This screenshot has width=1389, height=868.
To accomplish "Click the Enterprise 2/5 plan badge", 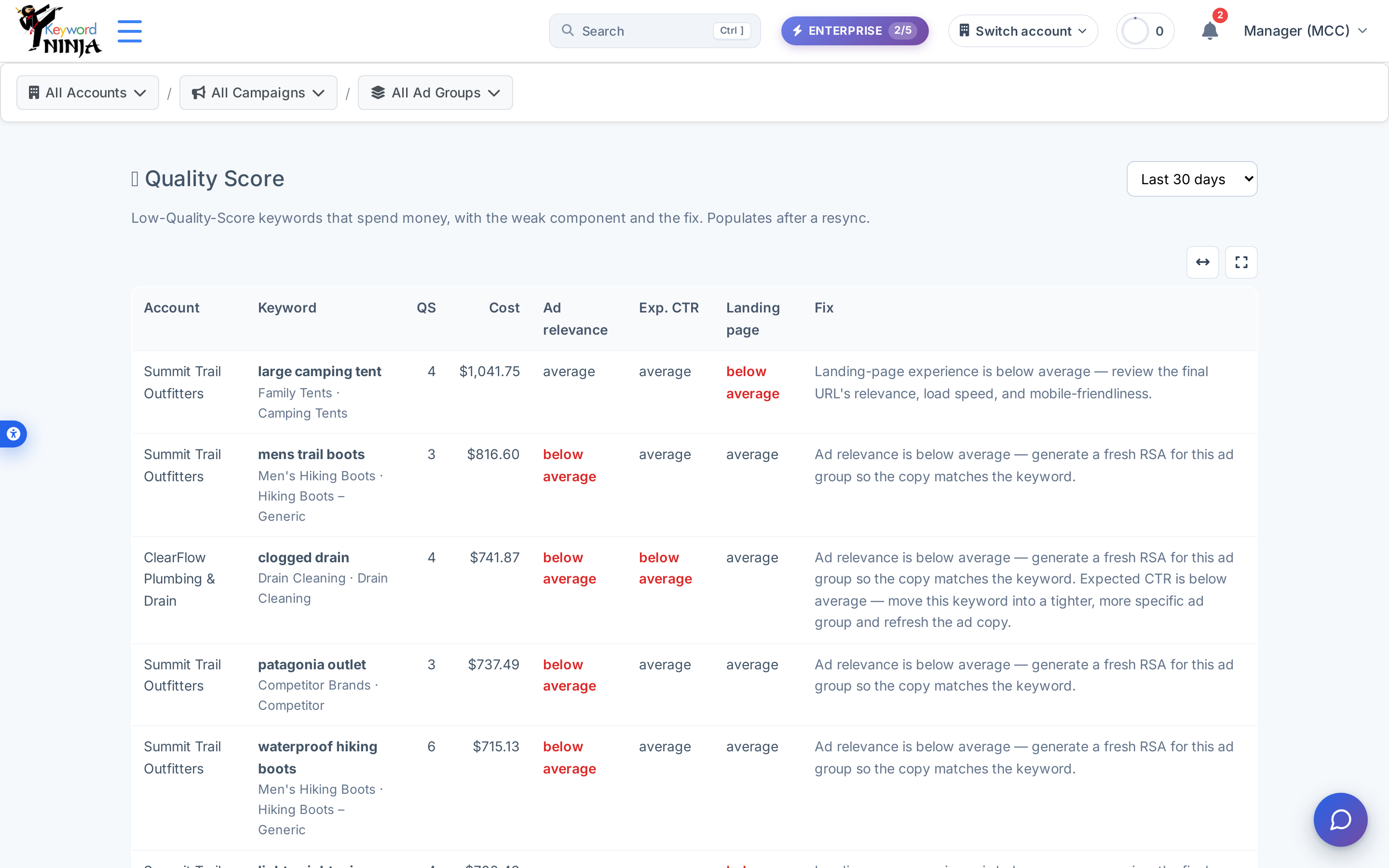I will coord(854,31).
